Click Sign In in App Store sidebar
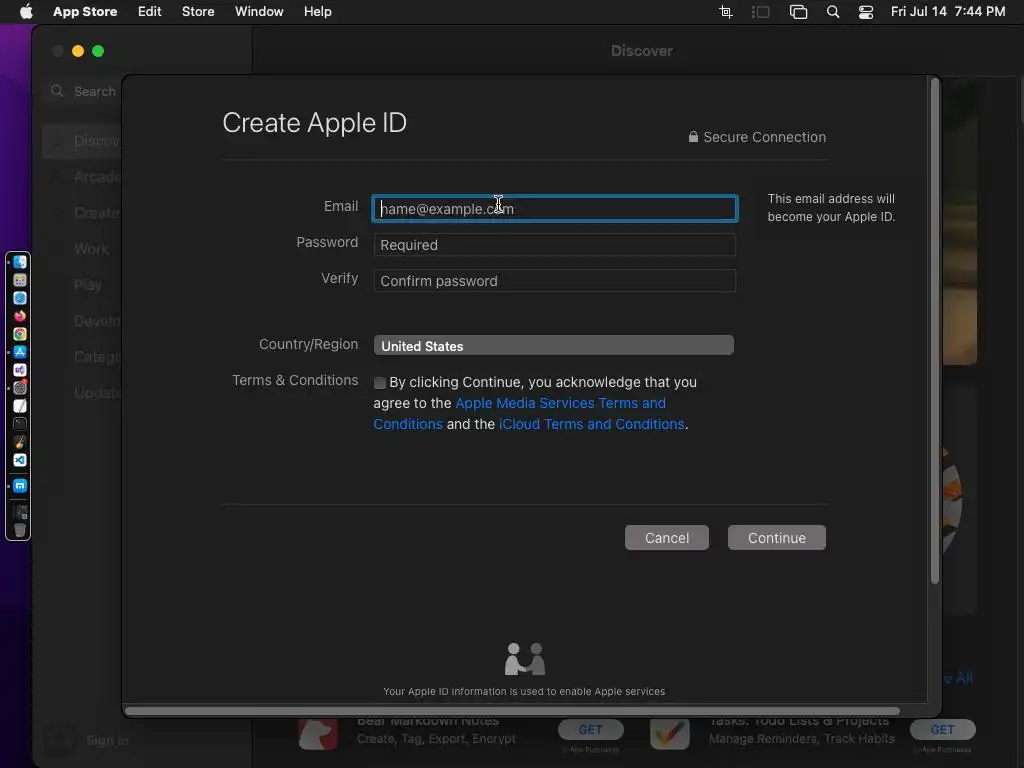The height and width of the screenshot is (768, 1024). 107,740
